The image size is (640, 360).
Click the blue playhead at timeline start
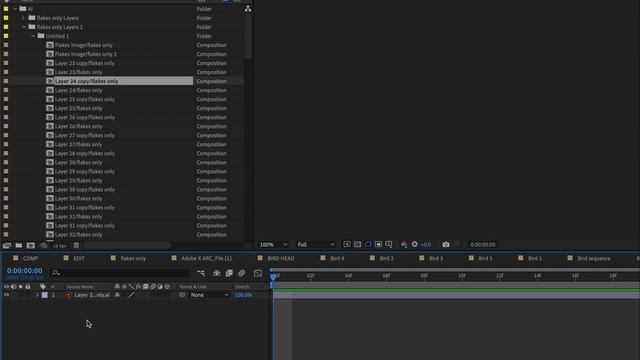pos(273,276)
